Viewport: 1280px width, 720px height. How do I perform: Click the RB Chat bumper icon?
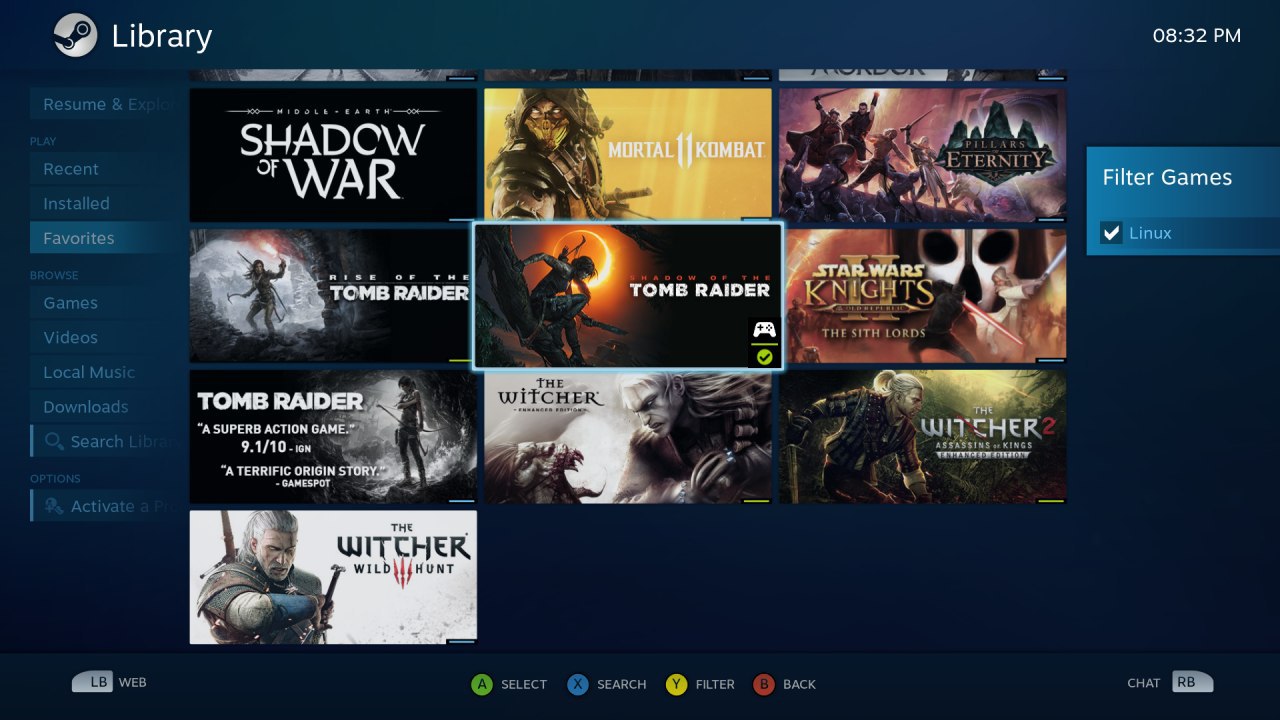tap(1192, 682)
